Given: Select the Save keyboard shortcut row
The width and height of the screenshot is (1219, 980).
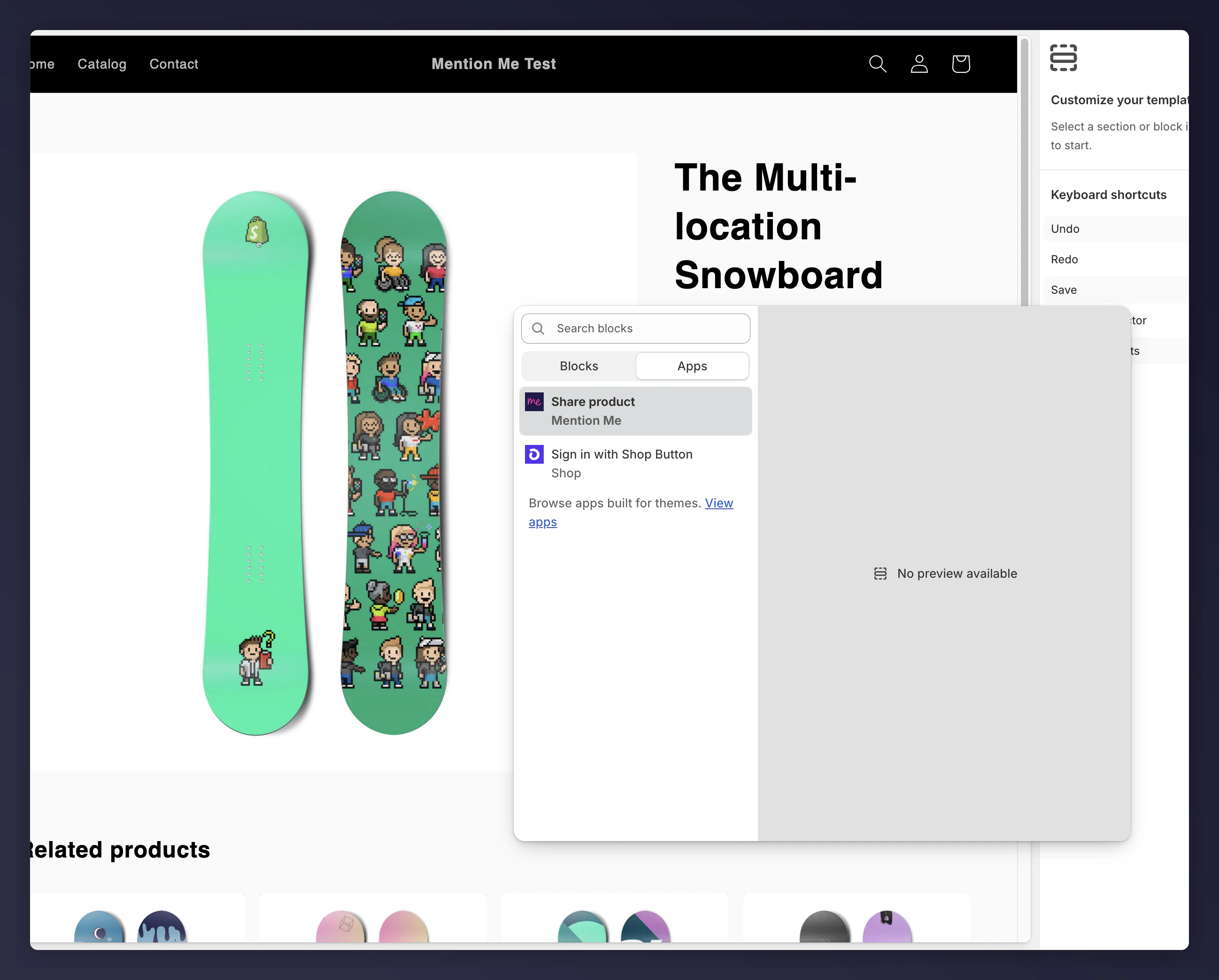Looking at the screenshot, I should click(x=1116, y=290).
